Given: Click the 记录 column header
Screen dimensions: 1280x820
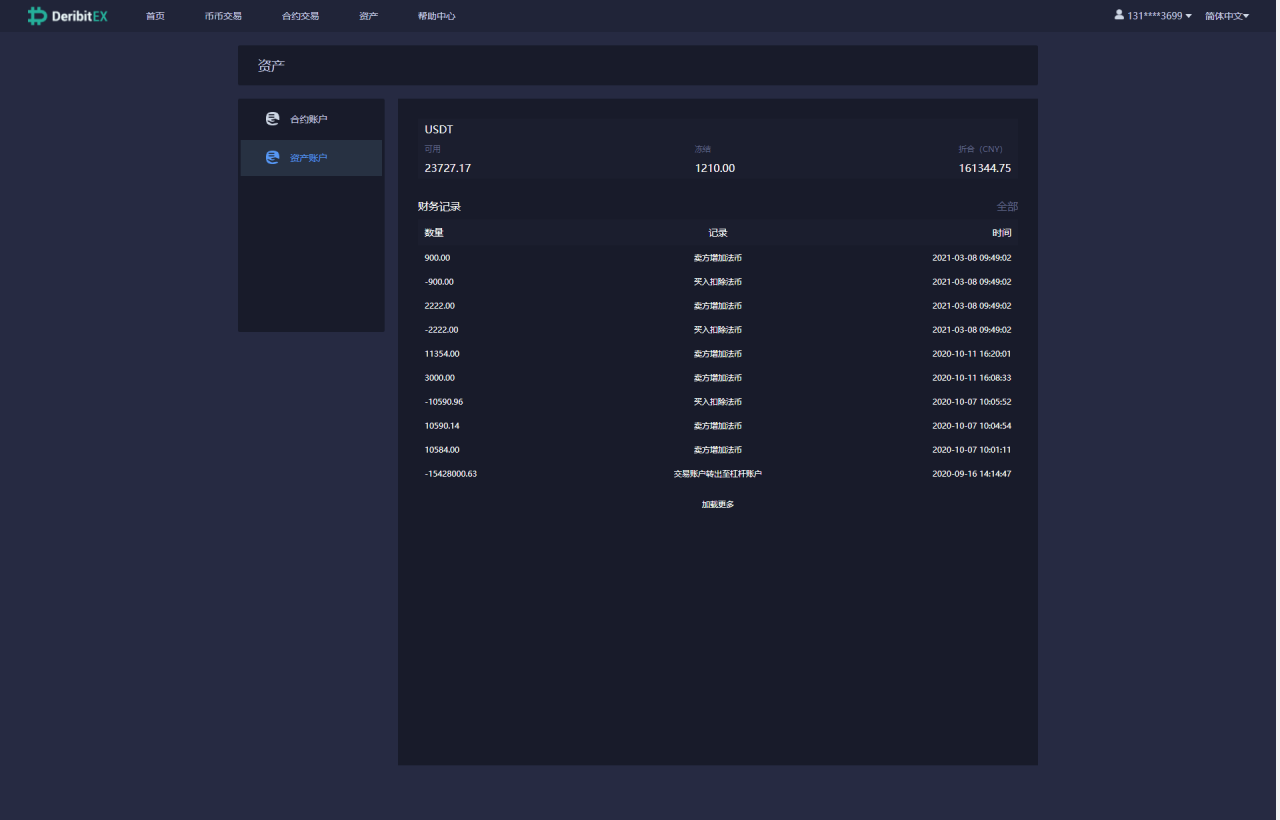Looking at the screenshot, I should [x=718, y=233].
